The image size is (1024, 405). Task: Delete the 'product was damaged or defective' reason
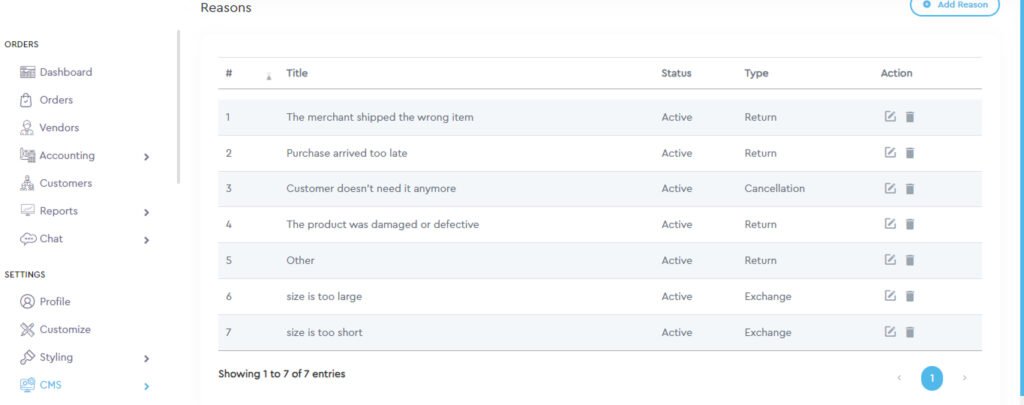click(x=910, y=224)
